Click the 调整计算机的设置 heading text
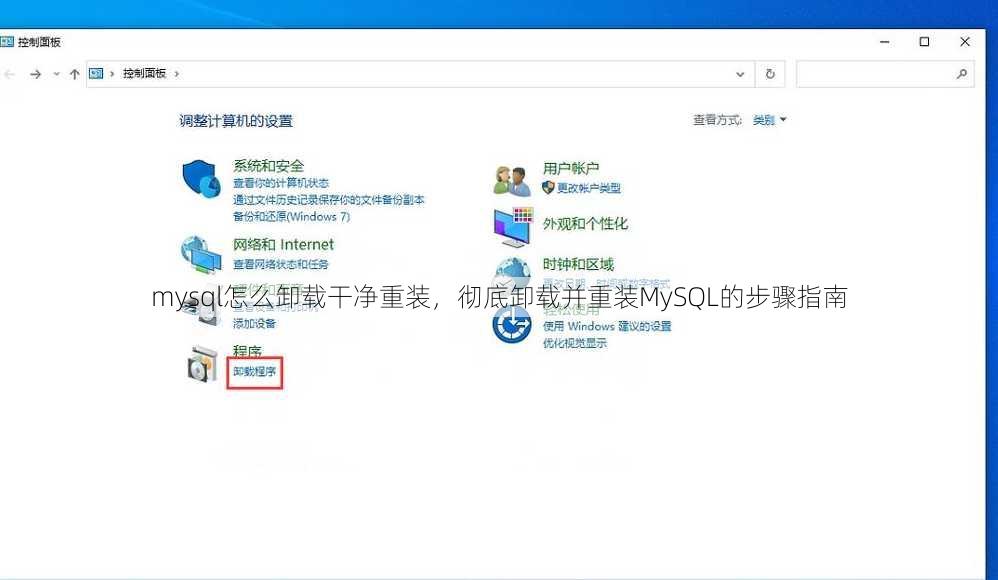The height and width of the screenshot is (580, 998). pyautogui.click(x=236, y=121)
